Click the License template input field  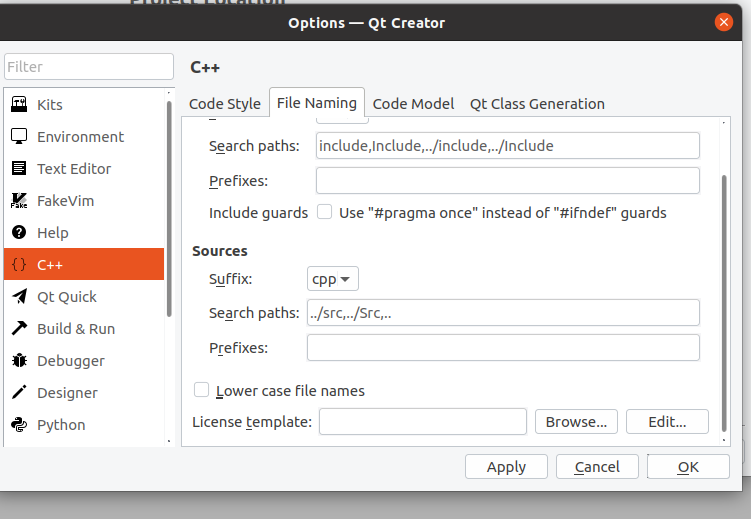423,422
